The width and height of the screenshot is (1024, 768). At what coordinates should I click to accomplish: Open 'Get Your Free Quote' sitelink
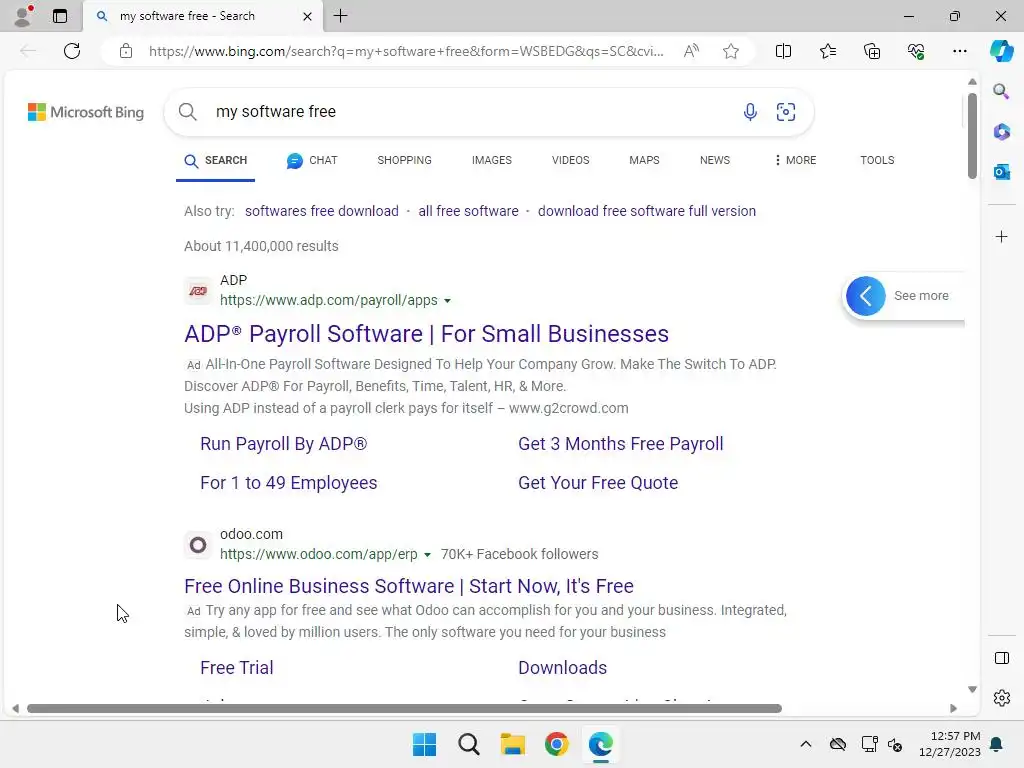coord(598,483)
